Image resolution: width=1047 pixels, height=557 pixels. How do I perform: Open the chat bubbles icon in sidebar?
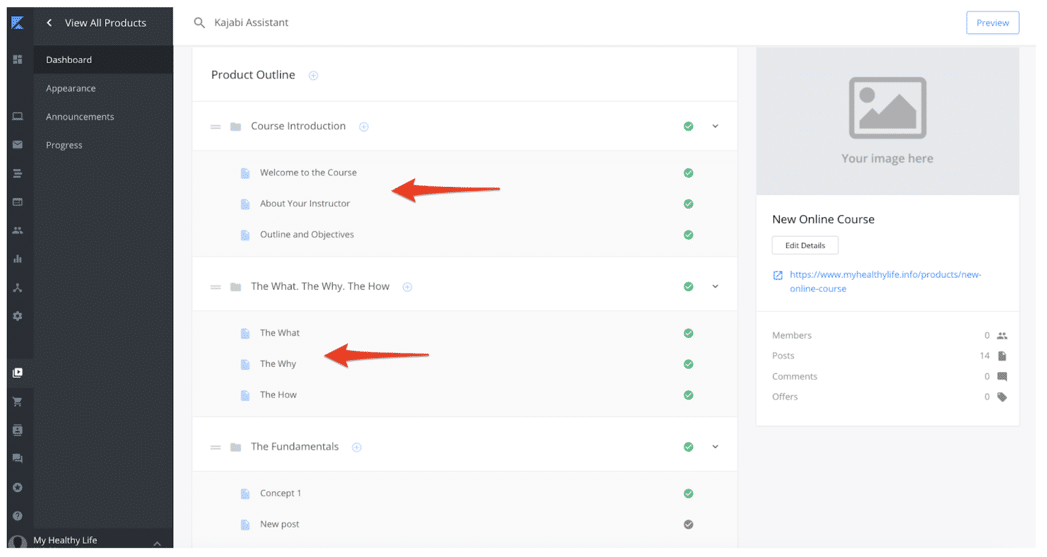[17, 458]
